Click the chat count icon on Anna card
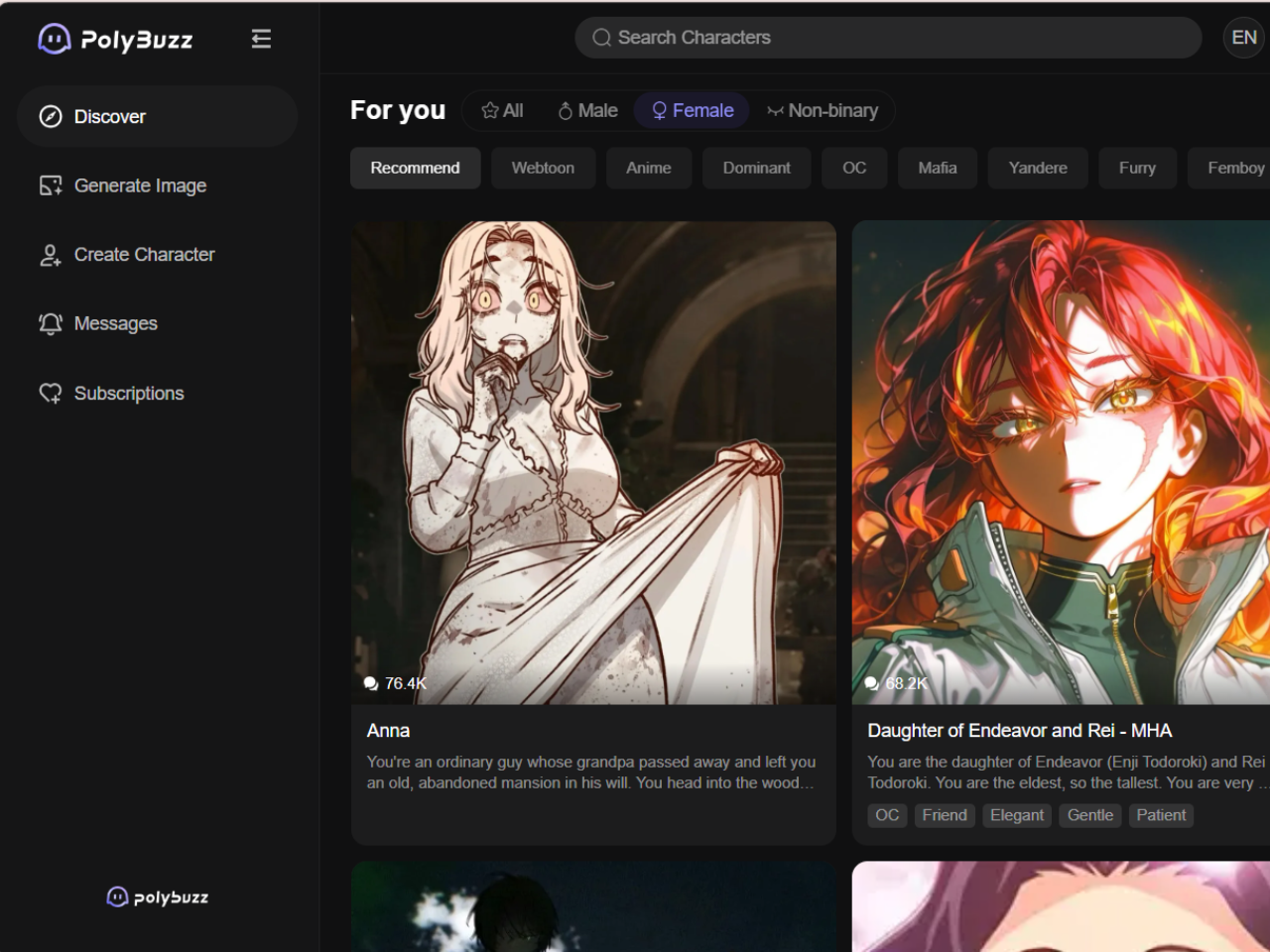This screenshot has height=952, width=1270. click(371, 683)
